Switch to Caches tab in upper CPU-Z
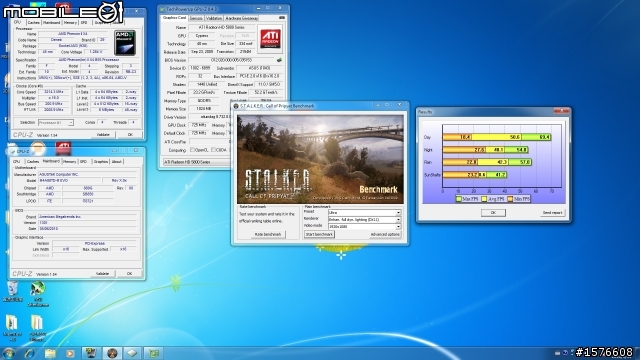 34,23
